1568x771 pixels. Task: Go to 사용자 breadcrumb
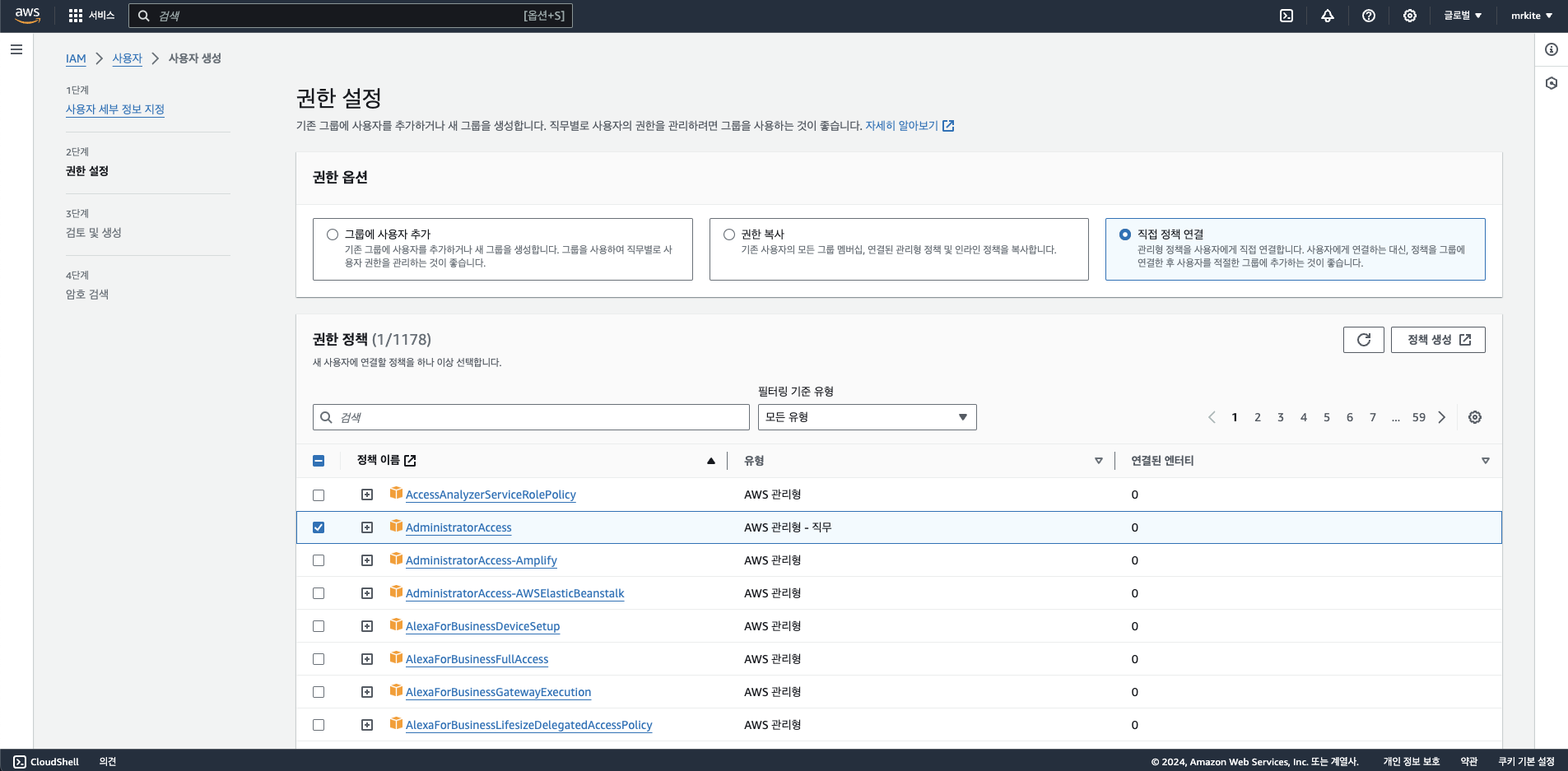pyautogui.click(x=128, y=58)
